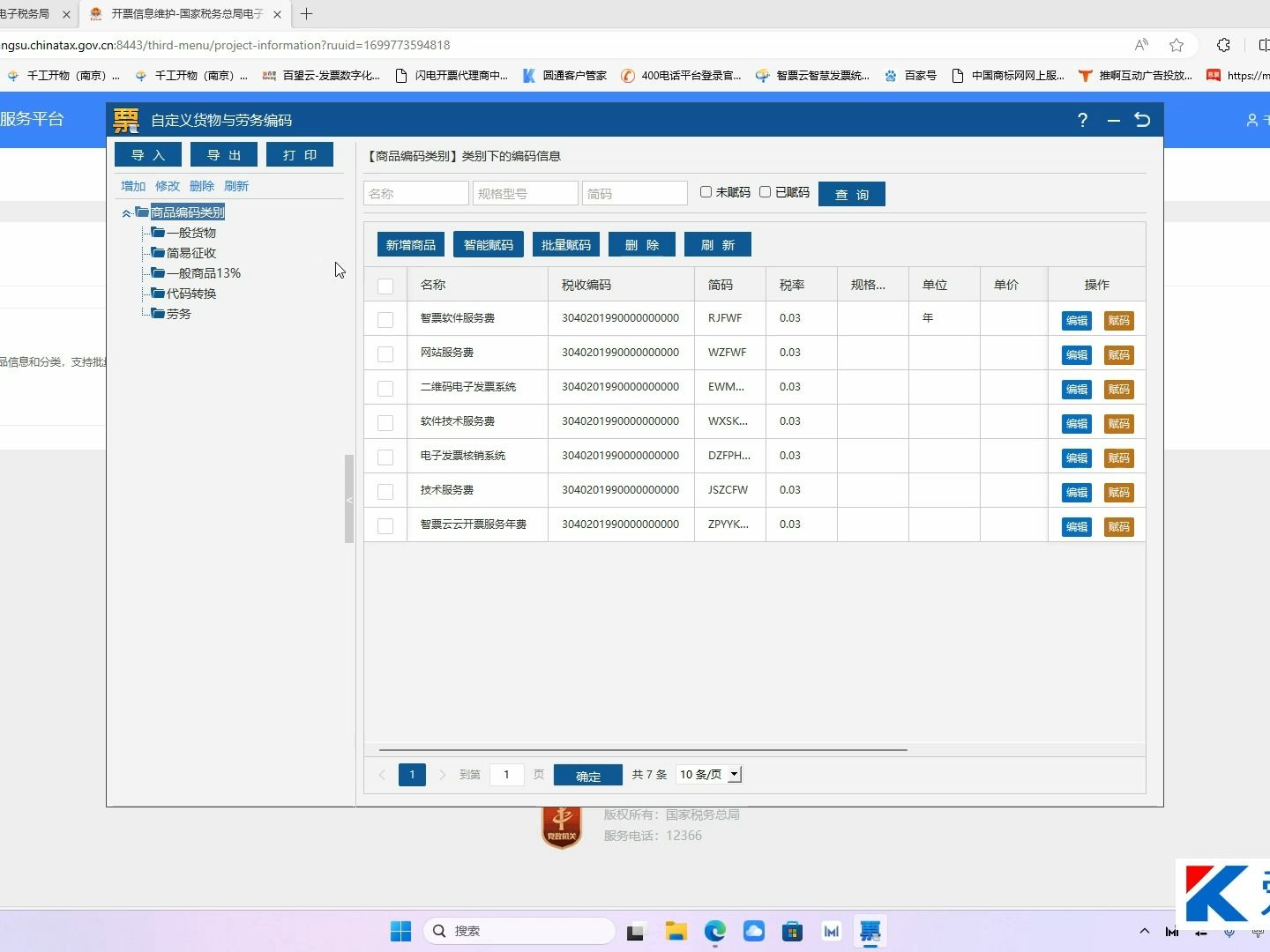The image size is (1270, 952).
Task: Open the cloud app taskbar icon
Action: pyautogui.click(x=754, y=931)
